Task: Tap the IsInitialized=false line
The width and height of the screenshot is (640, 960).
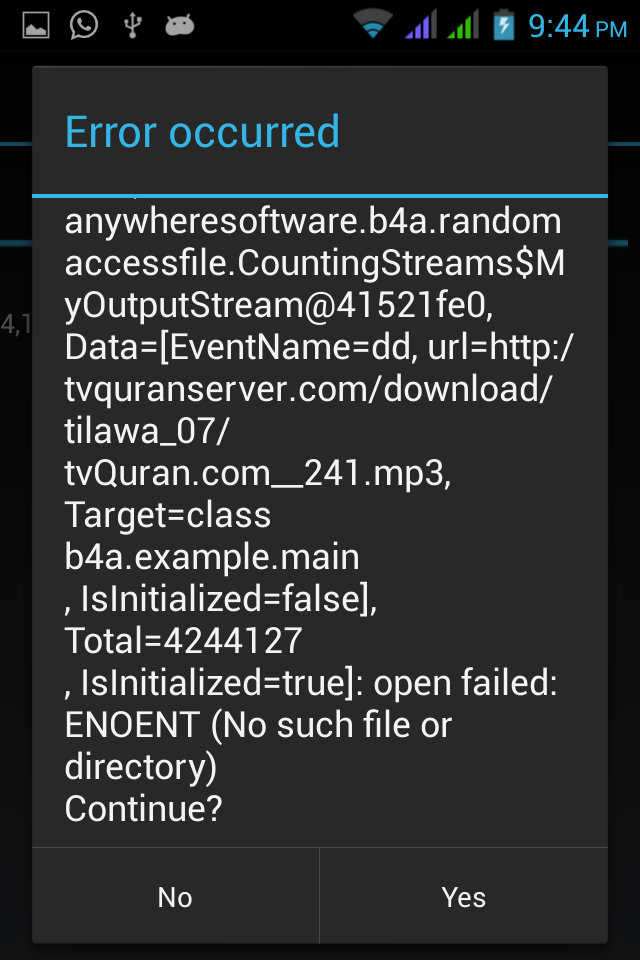Action: point(221,599)
